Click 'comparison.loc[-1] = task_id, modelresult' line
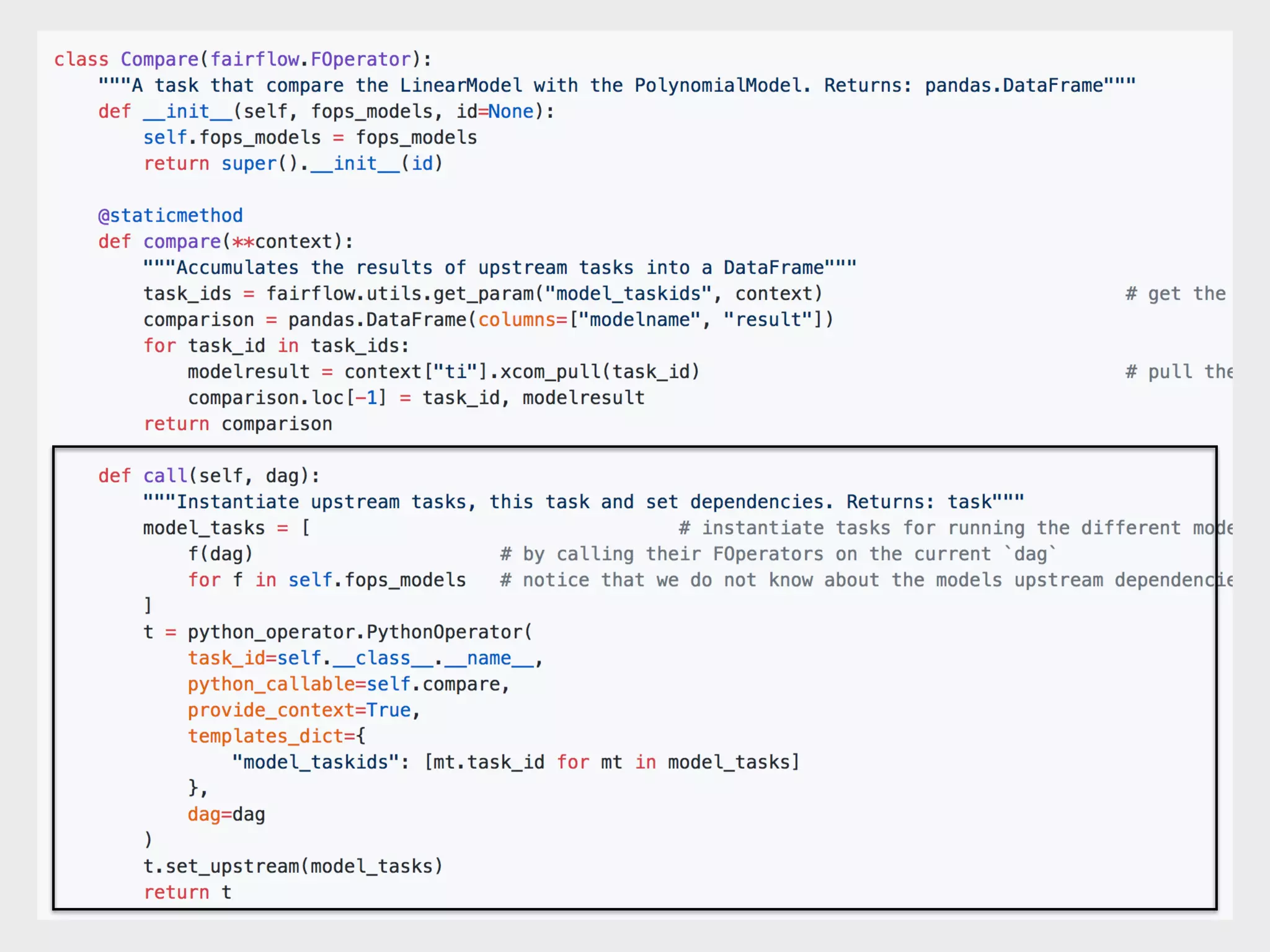 (x=417, y=398)
